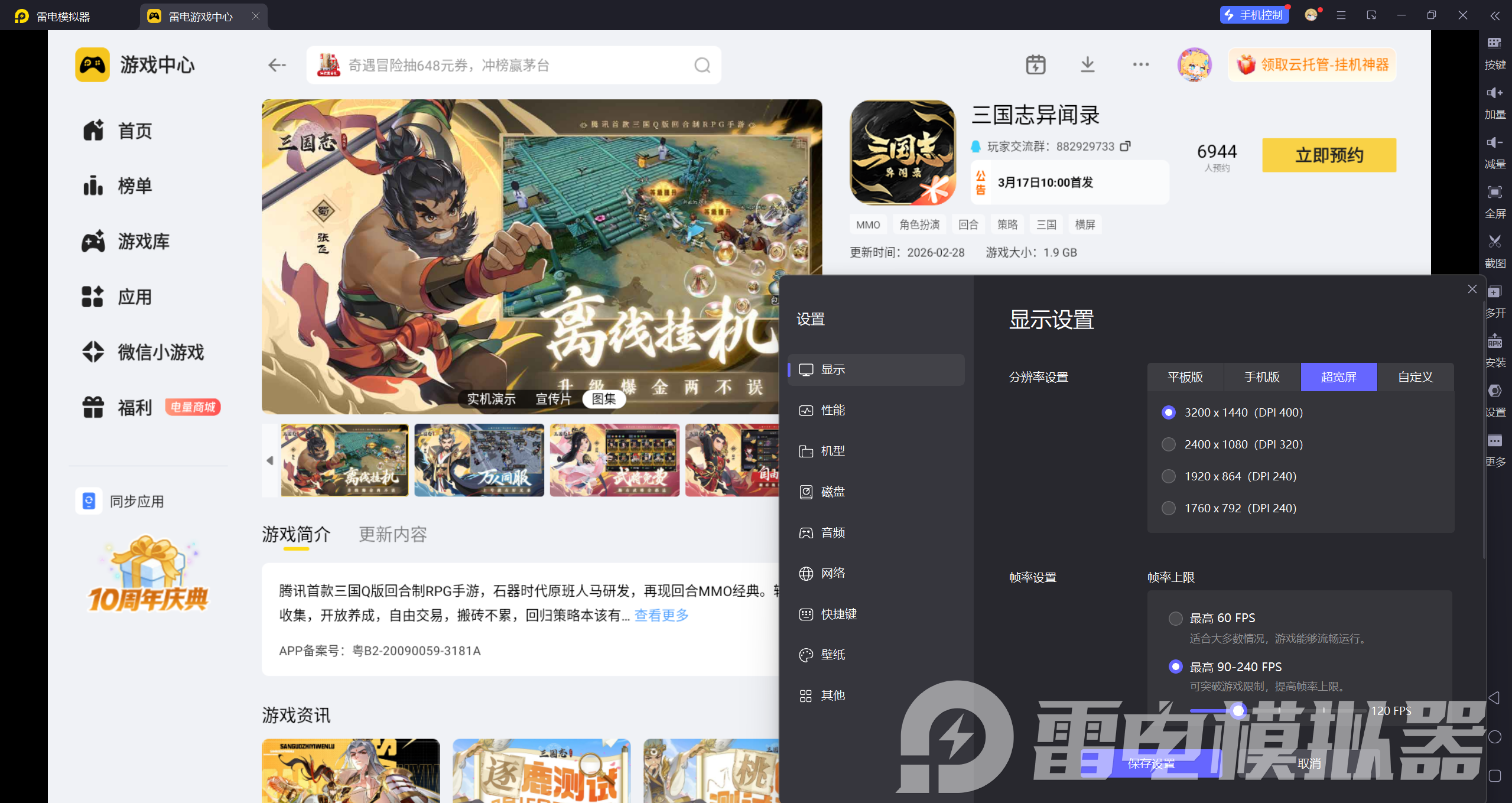This screenshot has height=803, width=1512.
Task: Click the volume up (加量) sidebar icon
Action: click(x=1494, y=93)
